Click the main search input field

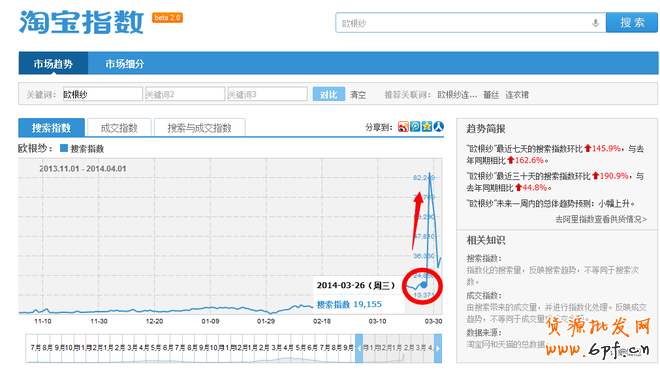click(x=471, y=23)
